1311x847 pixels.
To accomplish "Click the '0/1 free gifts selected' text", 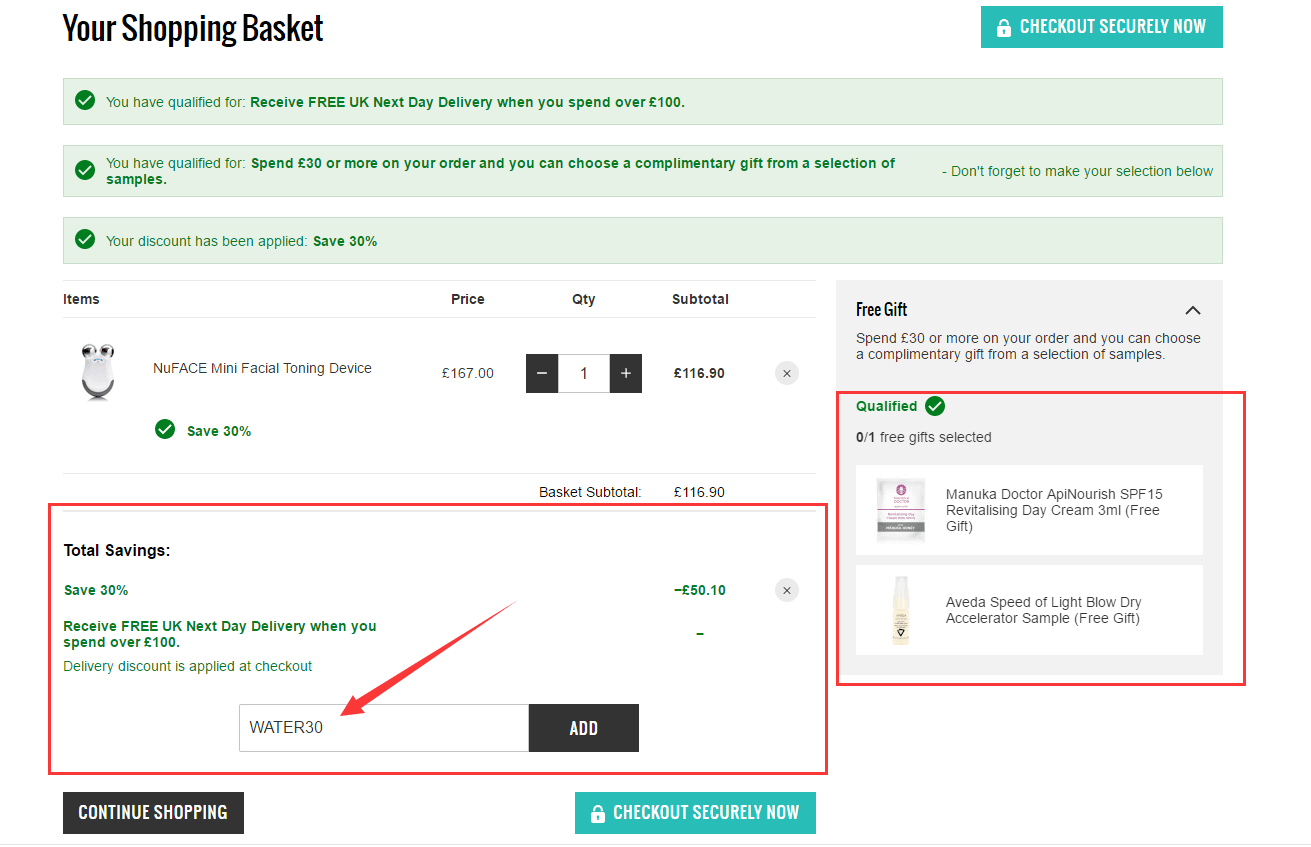I will 924,437.
